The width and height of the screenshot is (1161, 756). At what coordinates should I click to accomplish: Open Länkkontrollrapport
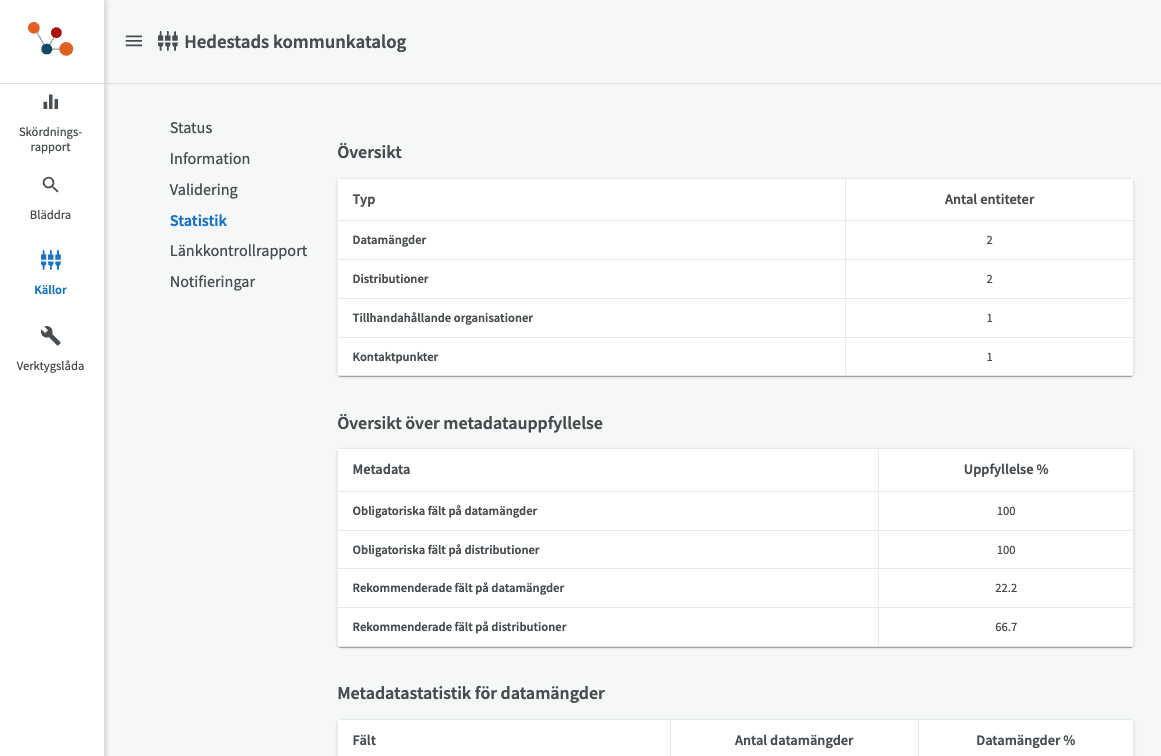[x=238, y=251]
